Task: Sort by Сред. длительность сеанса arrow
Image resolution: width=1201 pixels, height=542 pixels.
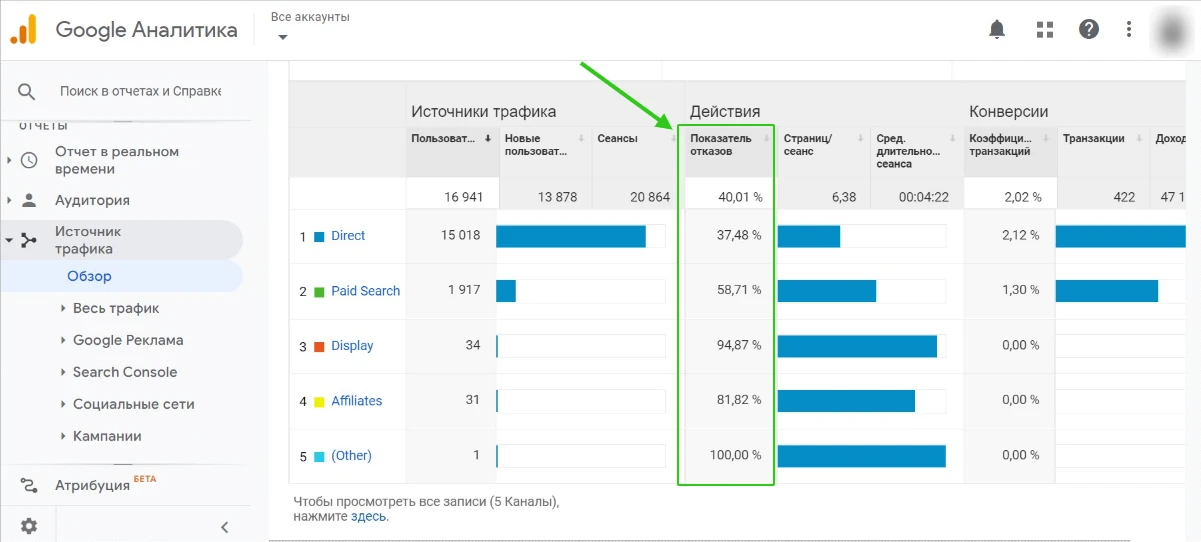Action: click(954, 138)
